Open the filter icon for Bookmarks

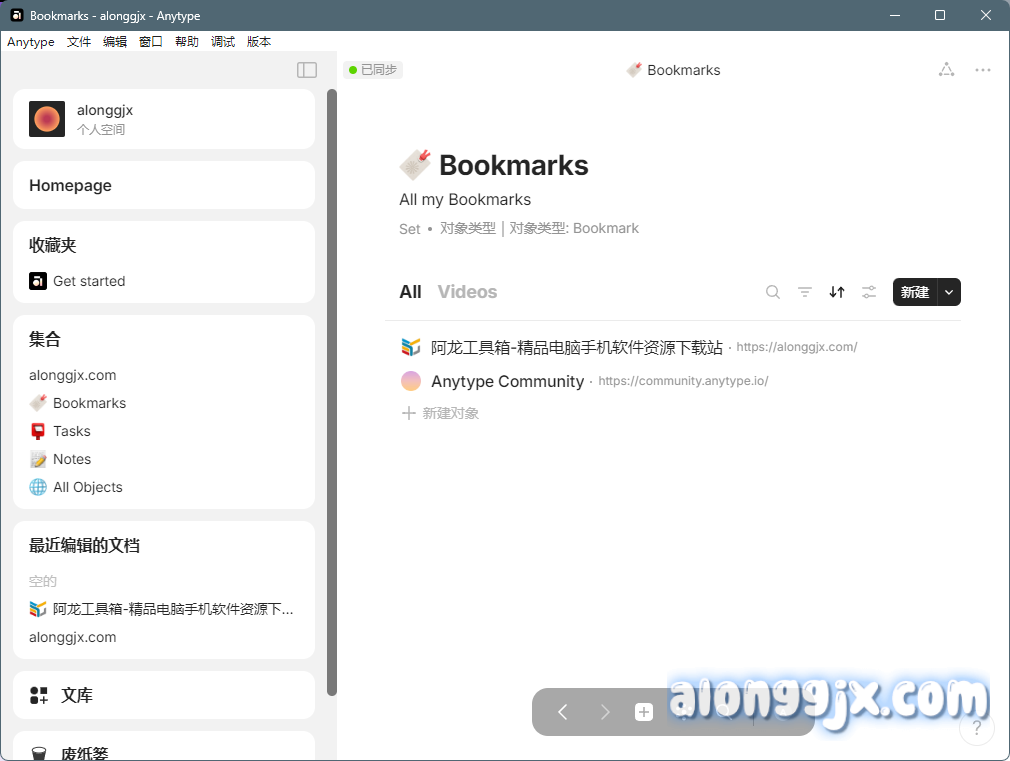click(805, 292)
